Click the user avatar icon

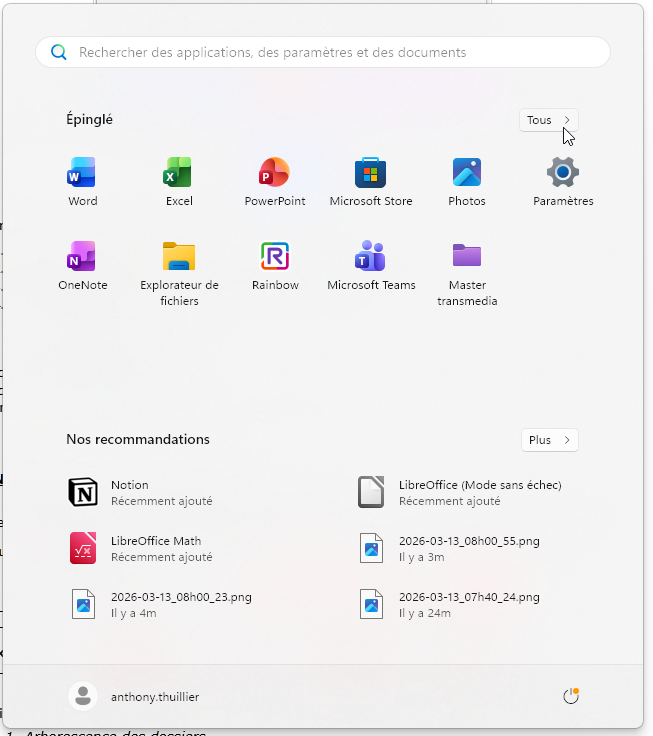tap(83, 696)
